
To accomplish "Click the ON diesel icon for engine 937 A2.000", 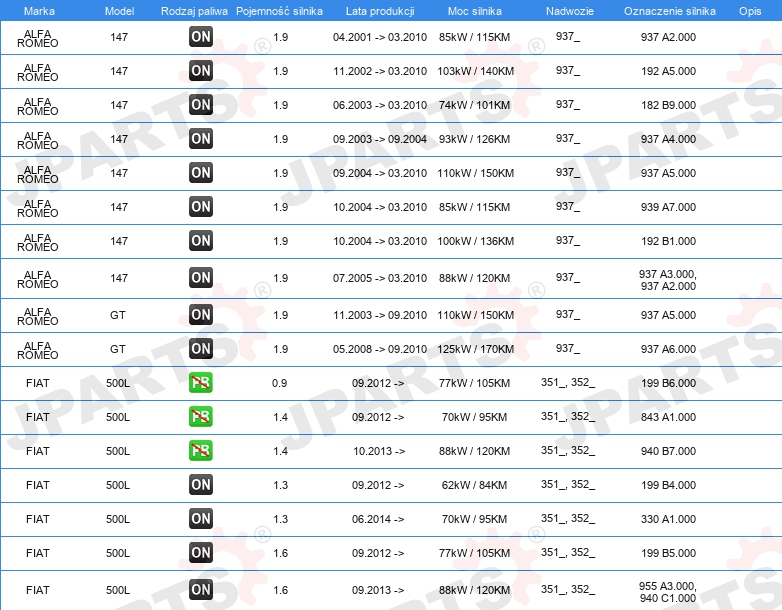I will (x=201, y=37).
